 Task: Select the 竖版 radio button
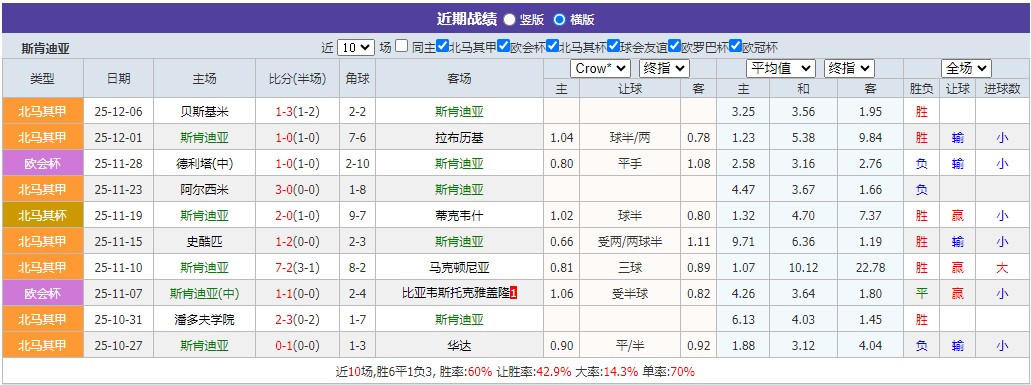[x=510, y=20]
